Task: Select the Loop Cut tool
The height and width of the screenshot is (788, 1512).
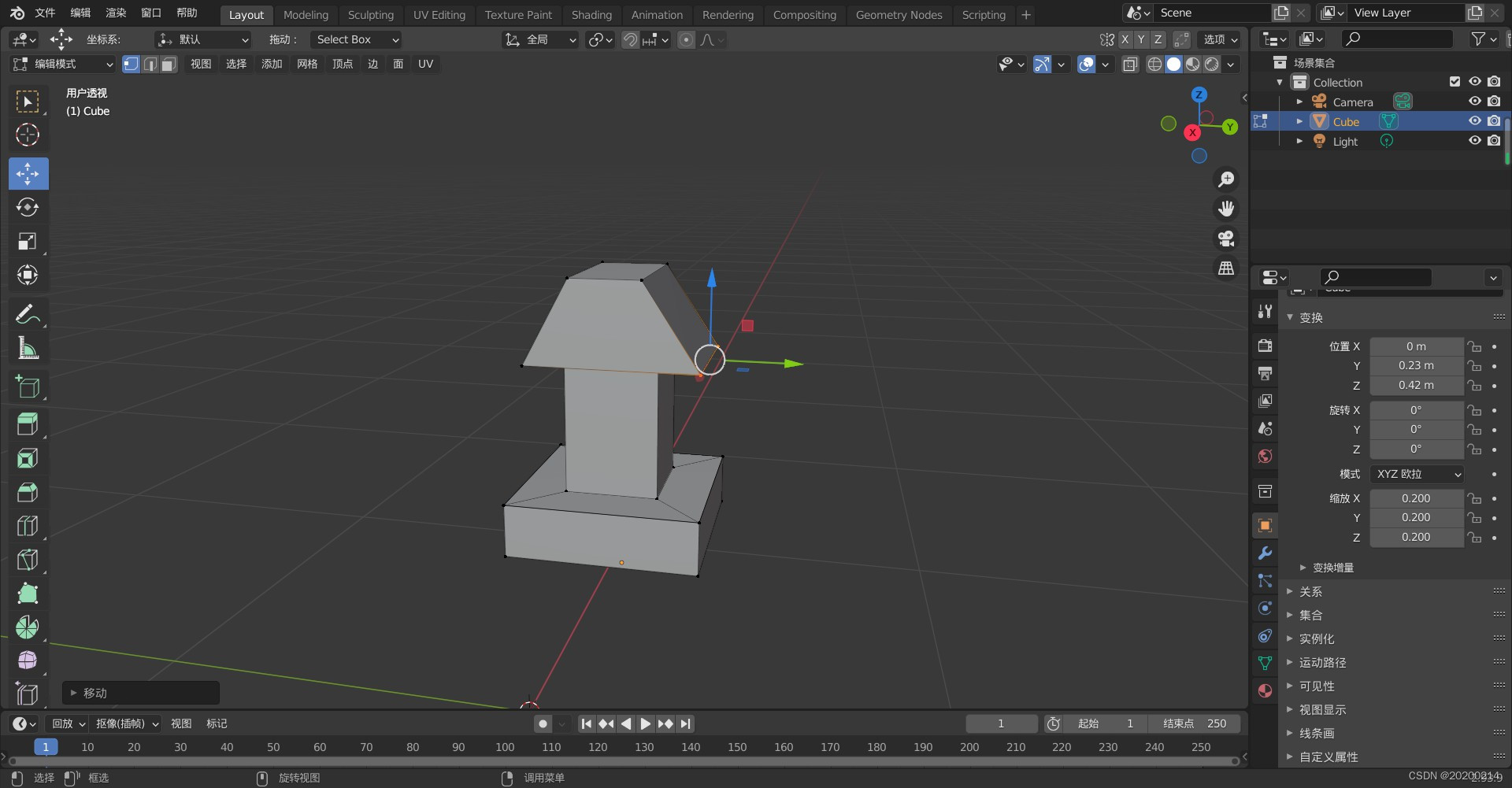Action: point(28,526)
